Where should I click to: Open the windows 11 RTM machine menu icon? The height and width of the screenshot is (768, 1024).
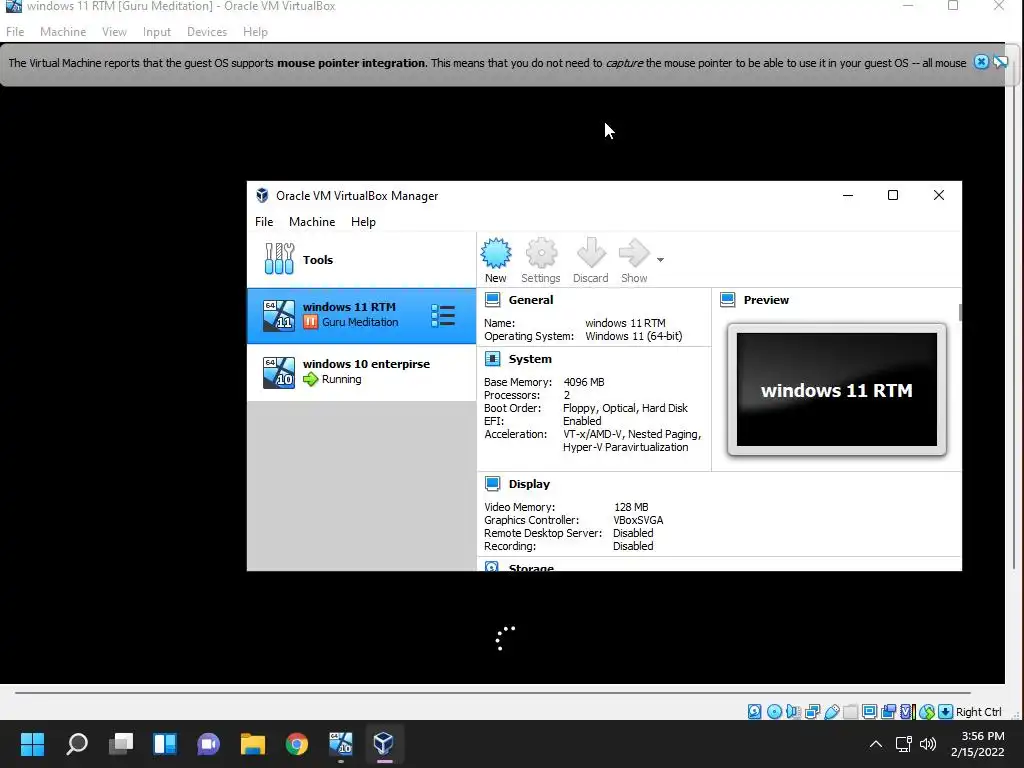tap(443, 315)
